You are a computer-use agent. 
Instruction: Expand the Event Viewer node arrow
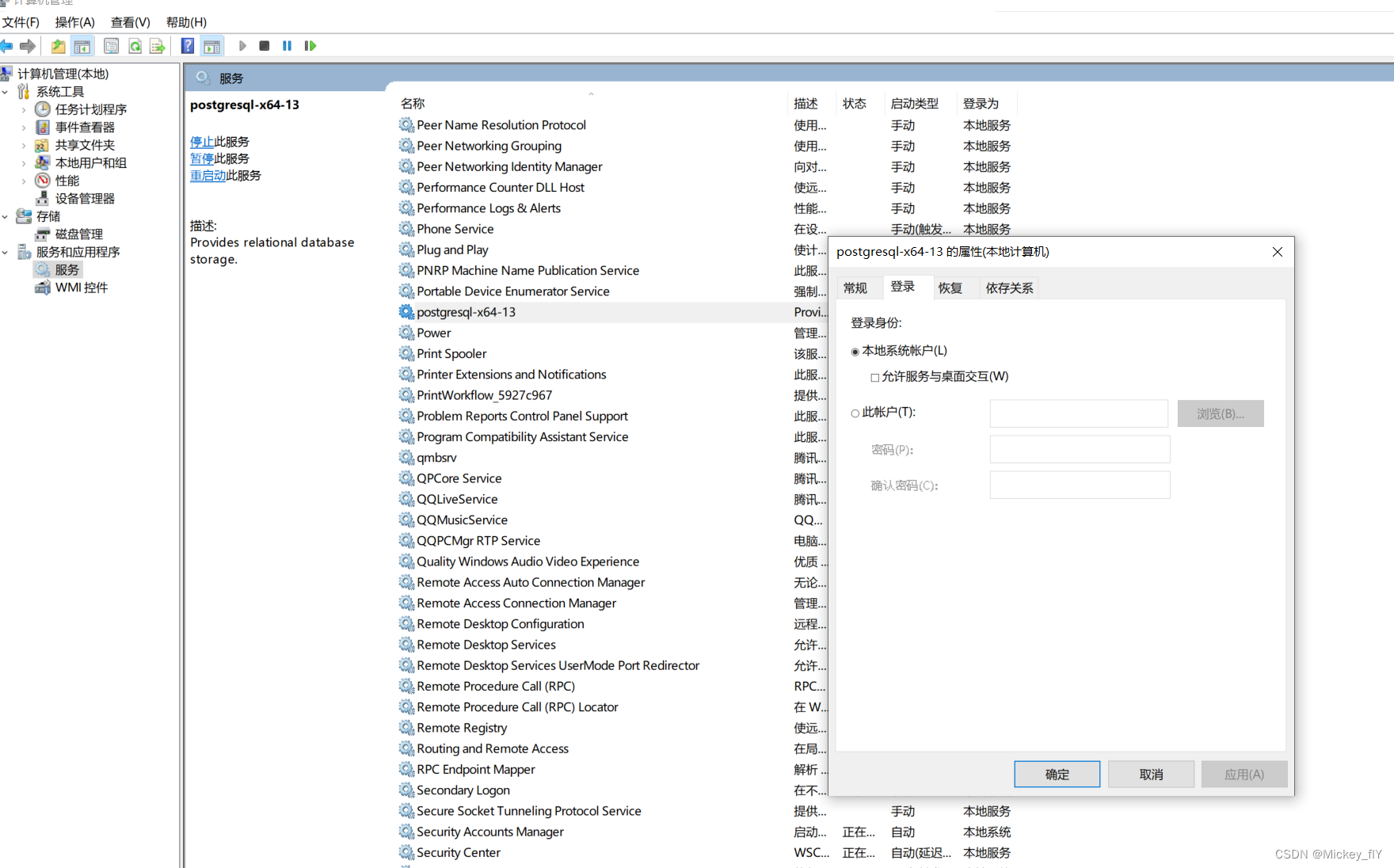pos(24,128)
